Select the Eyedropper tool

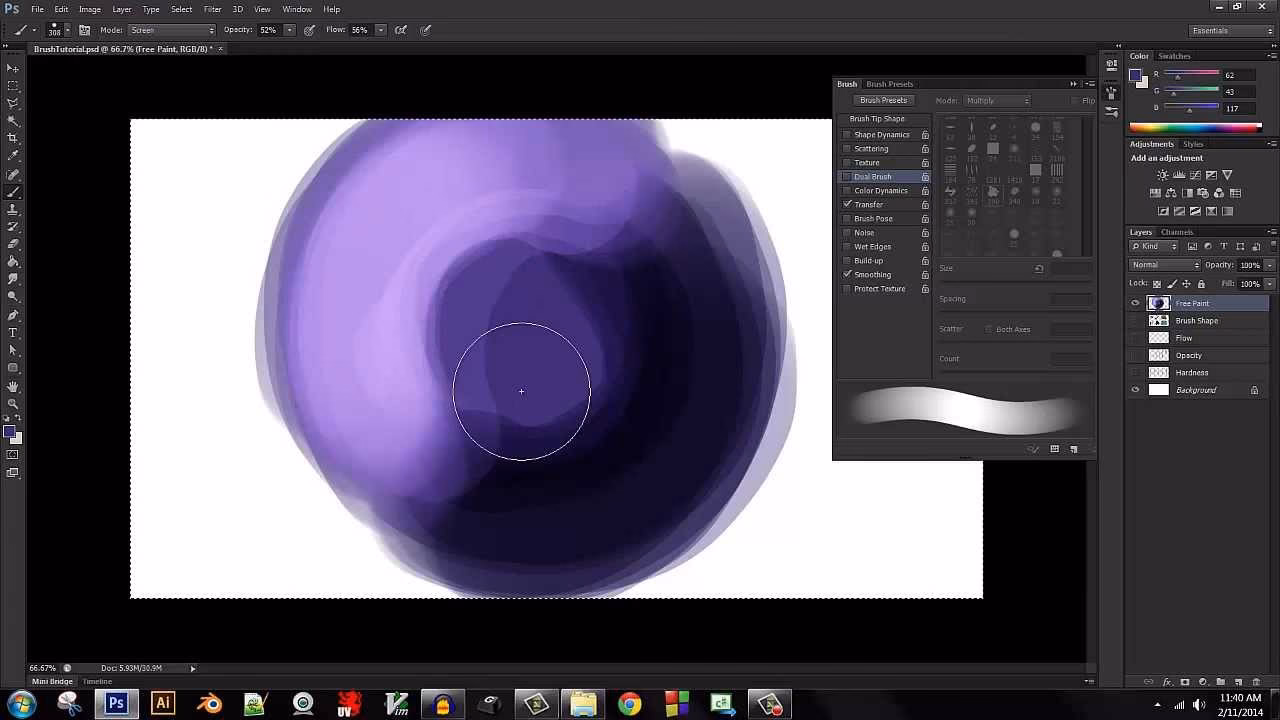pos(13,153)
